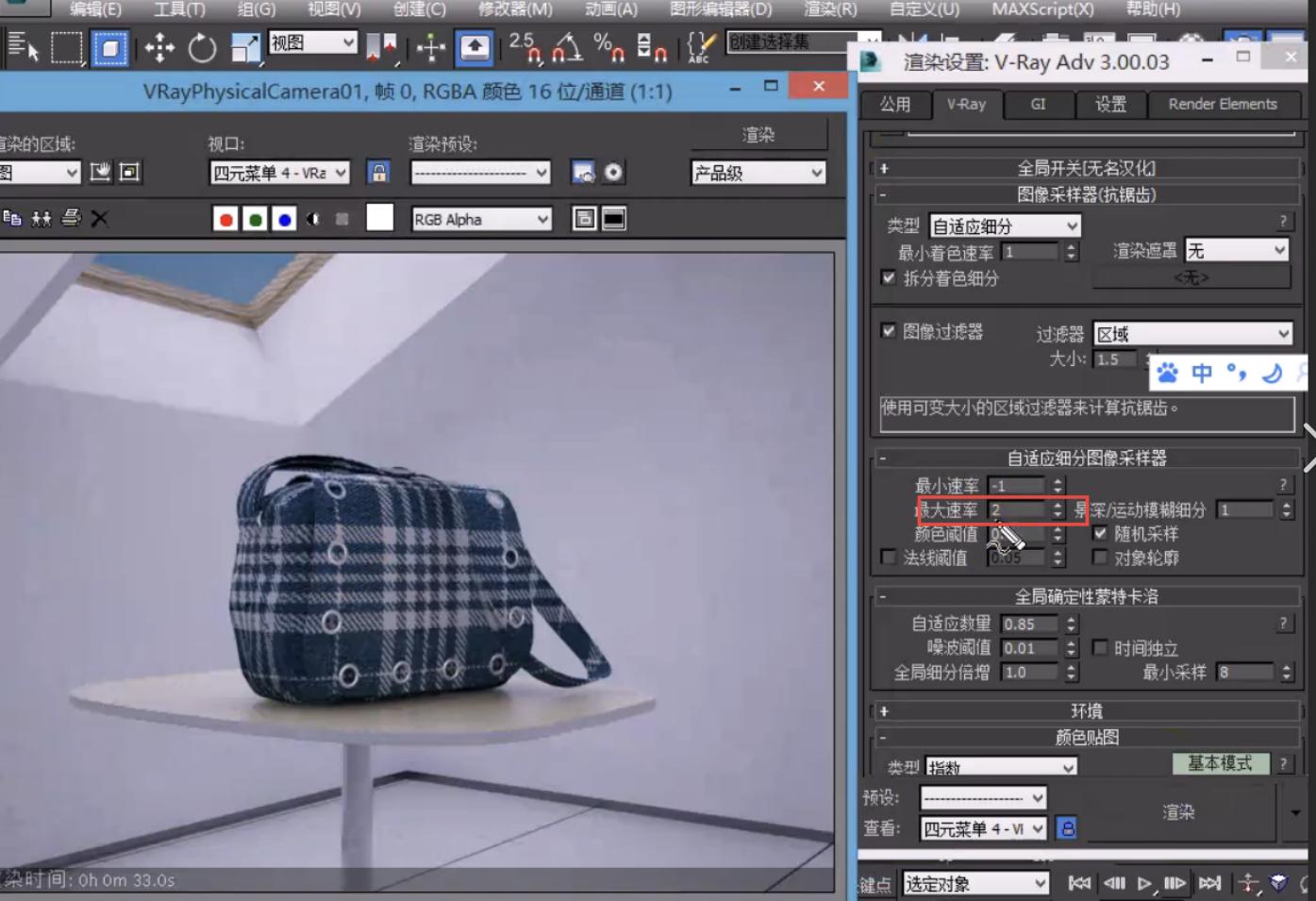Screen dimensions: 1316x901
Task: Open the 类型 自适应细分 dropdown
Action: click(1005, 226)
